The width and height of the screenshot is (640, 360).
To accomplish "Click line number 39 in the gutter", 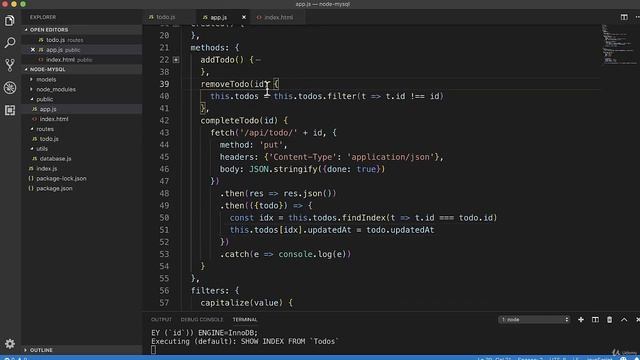I will tap(164, 84).
